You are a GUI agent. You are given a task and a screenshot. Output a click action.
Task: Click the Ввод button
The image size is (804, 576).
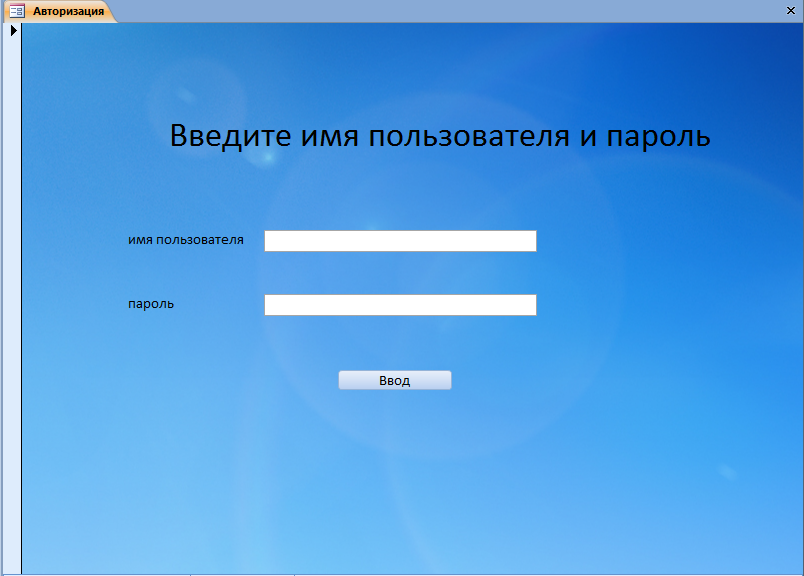click(395, 381)
